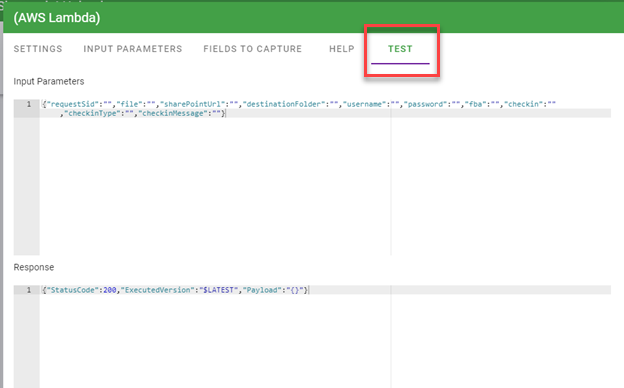
Task: Click the 200 status value in response
Action: [110, 290]
